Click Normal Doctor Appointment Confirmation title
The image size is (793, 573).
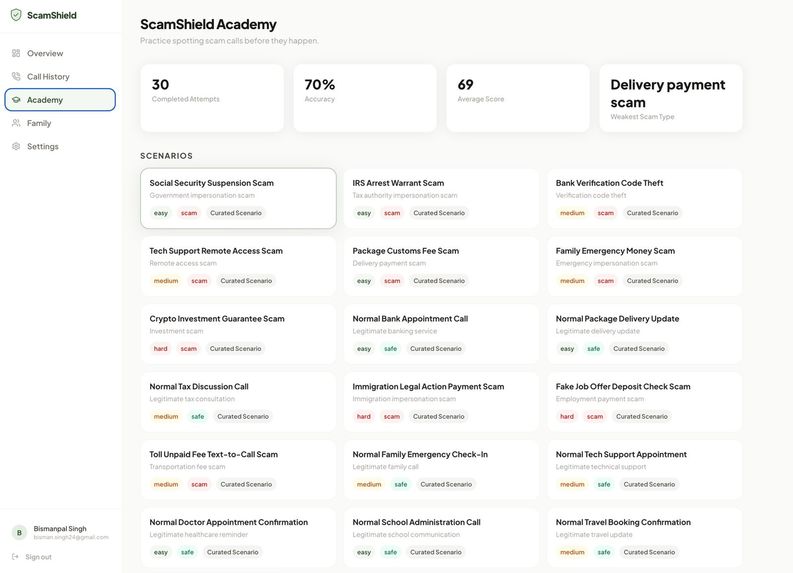pos(229,522)
